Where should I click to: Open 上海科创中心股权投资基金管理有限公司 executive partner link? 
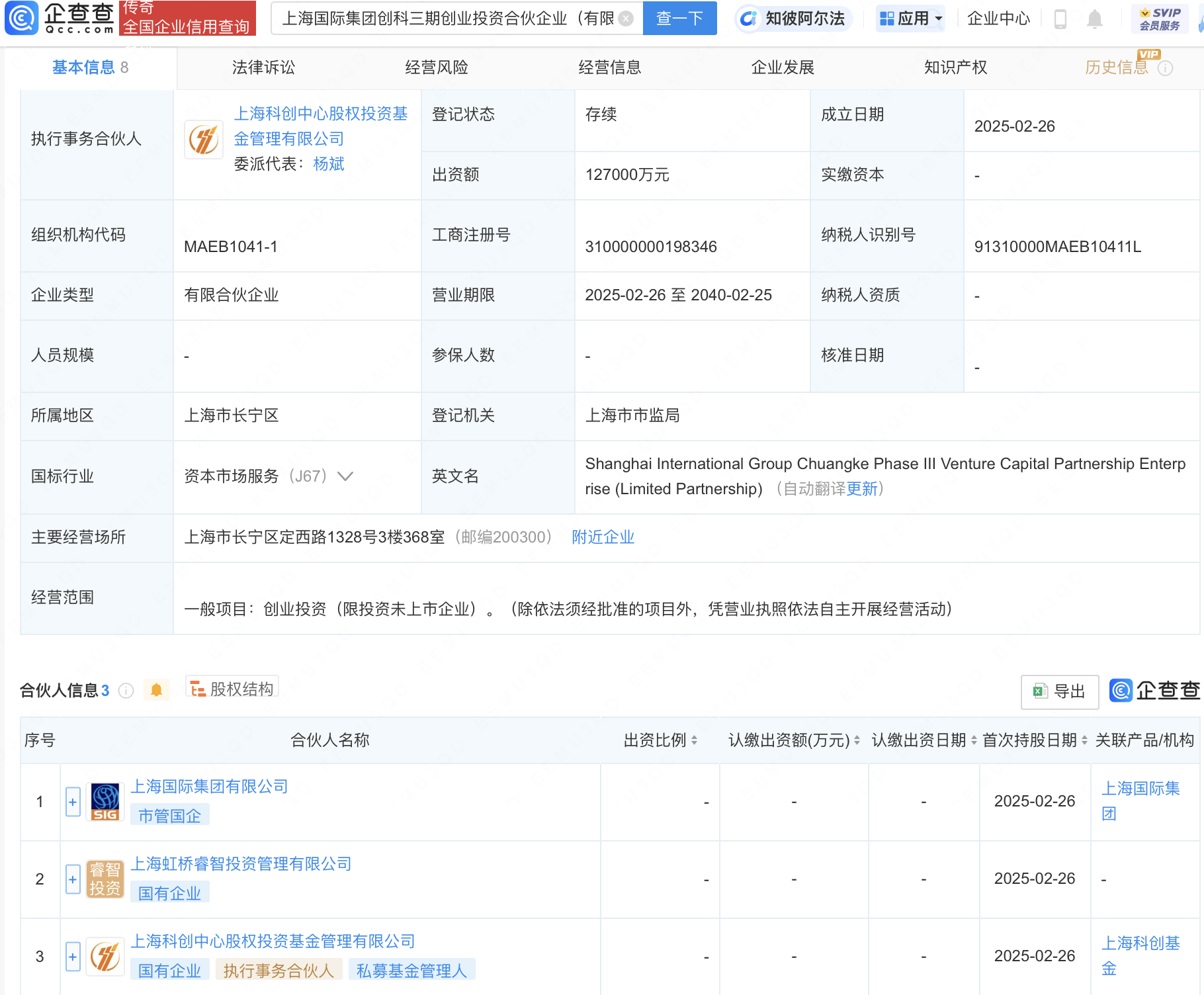tap(321, 126)
